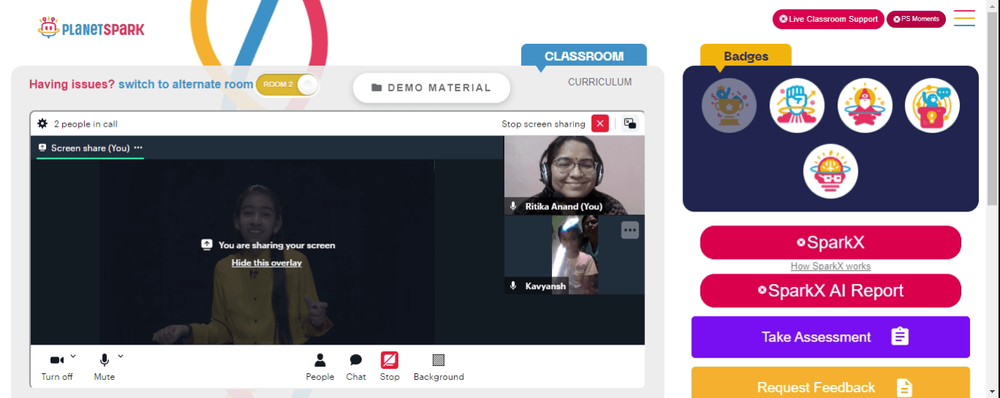
Task: Switch to picture-in-picture layout icon
Action: tap(630, 124)
